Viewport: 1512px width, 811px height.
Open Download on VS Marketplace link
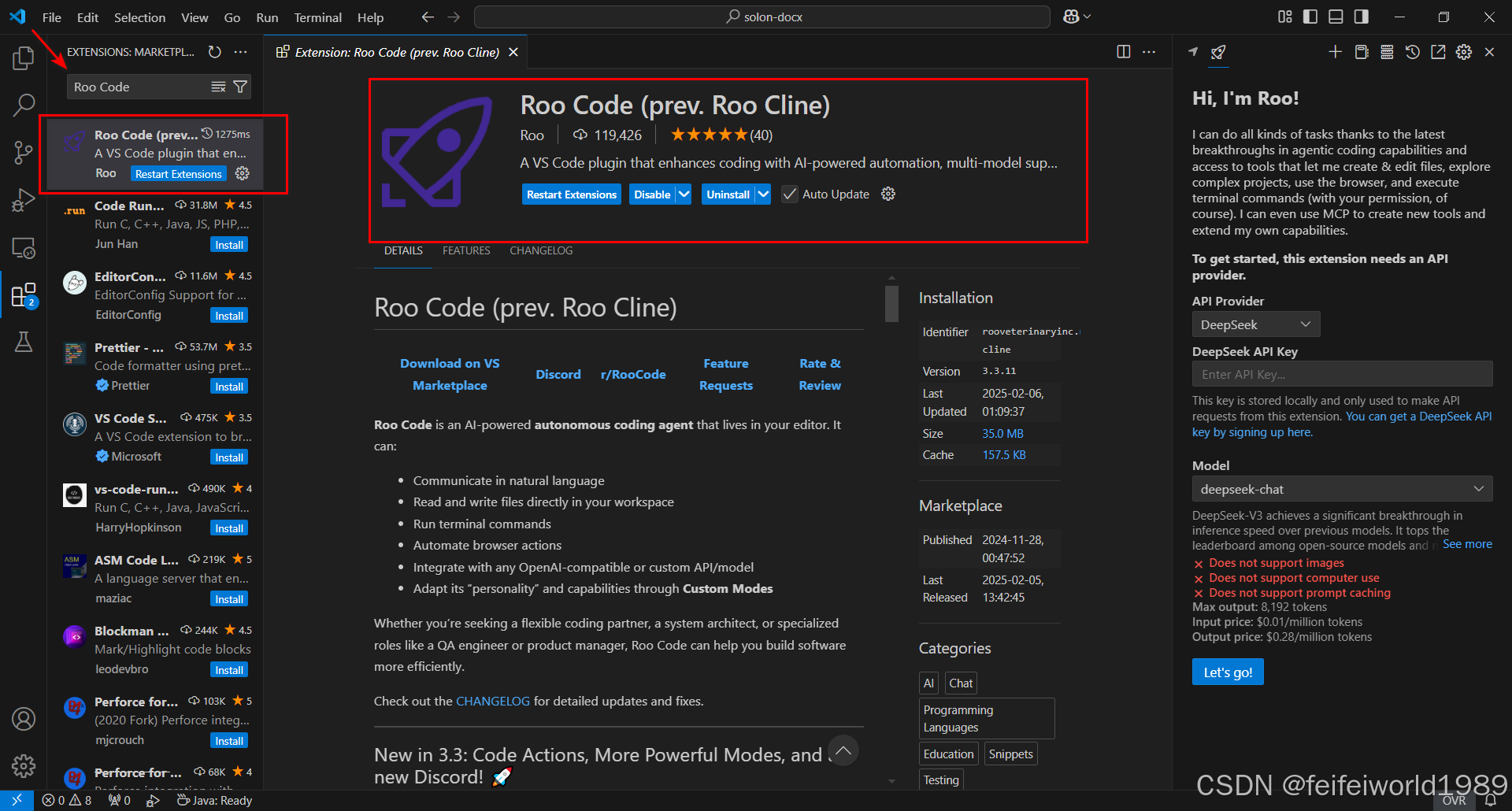450,374
